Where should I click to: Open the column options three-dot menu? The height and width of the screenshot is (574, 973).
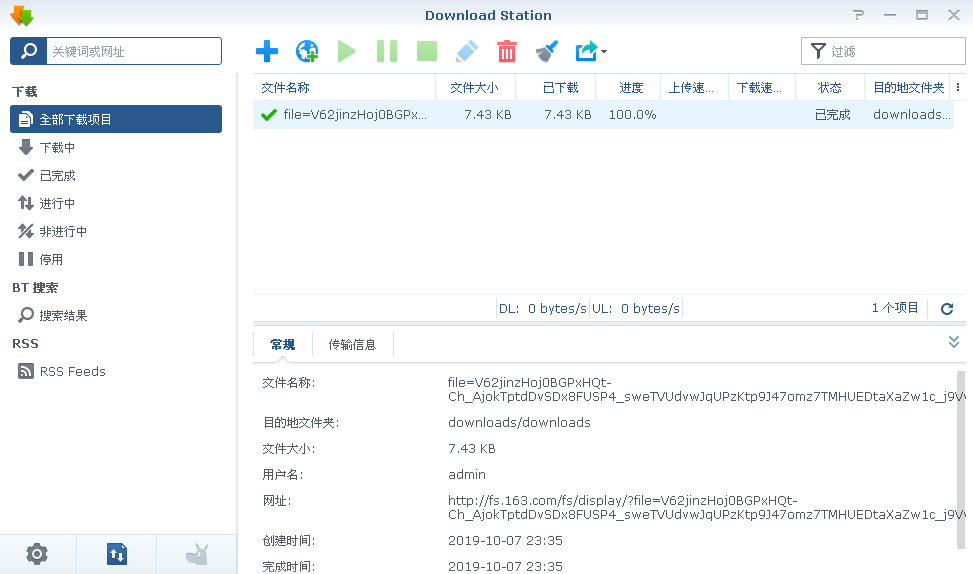tap(958, 87)
